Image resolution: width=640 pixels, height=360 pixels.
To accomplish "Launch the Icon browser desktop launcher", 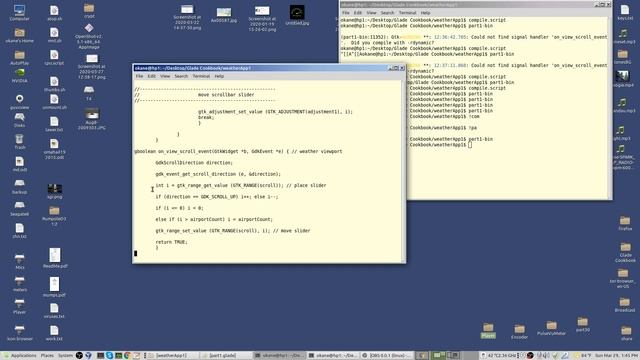I will click(x=19, y=333).
